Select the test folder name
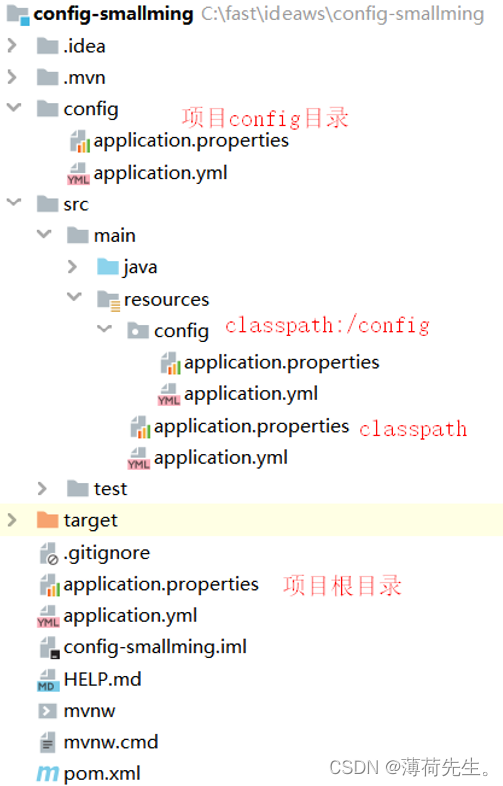The width and height of the screenshot is (503, 786). pos(111,489)
